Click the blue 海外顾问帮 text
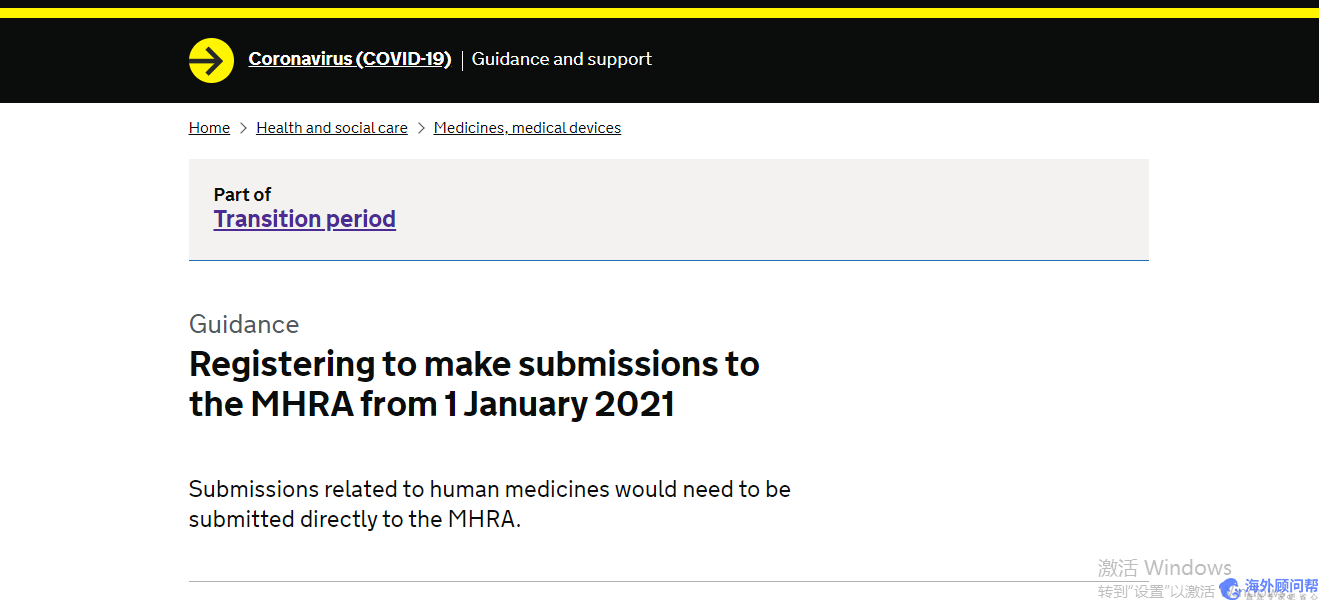 [x=1279, y=586]
